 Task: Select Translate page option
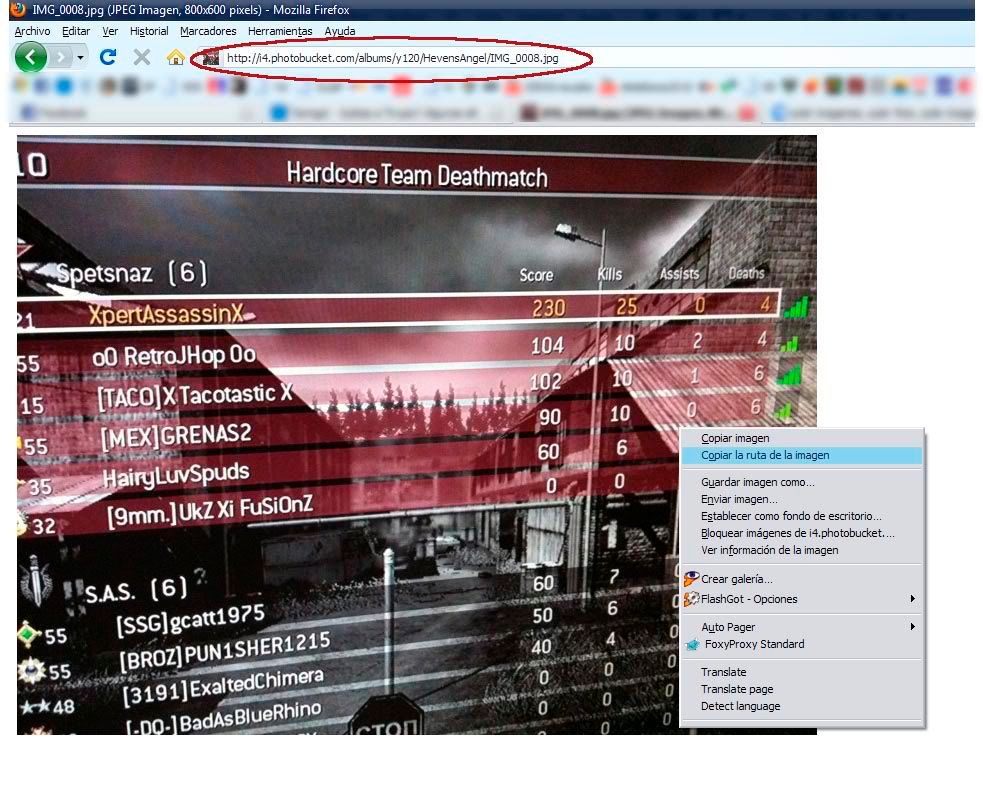pos(802,689)
